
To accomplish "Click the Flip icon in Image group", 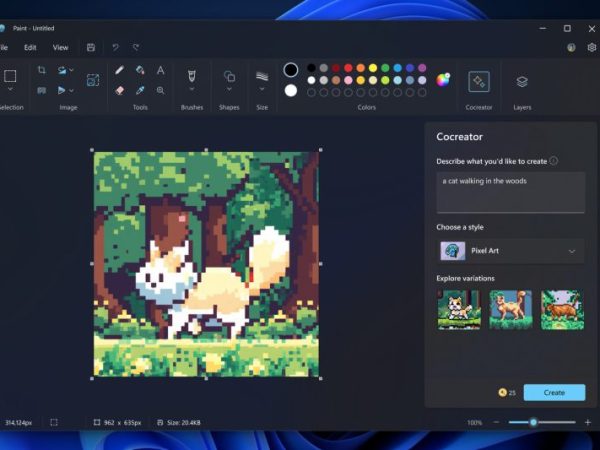I will (61, 90).
